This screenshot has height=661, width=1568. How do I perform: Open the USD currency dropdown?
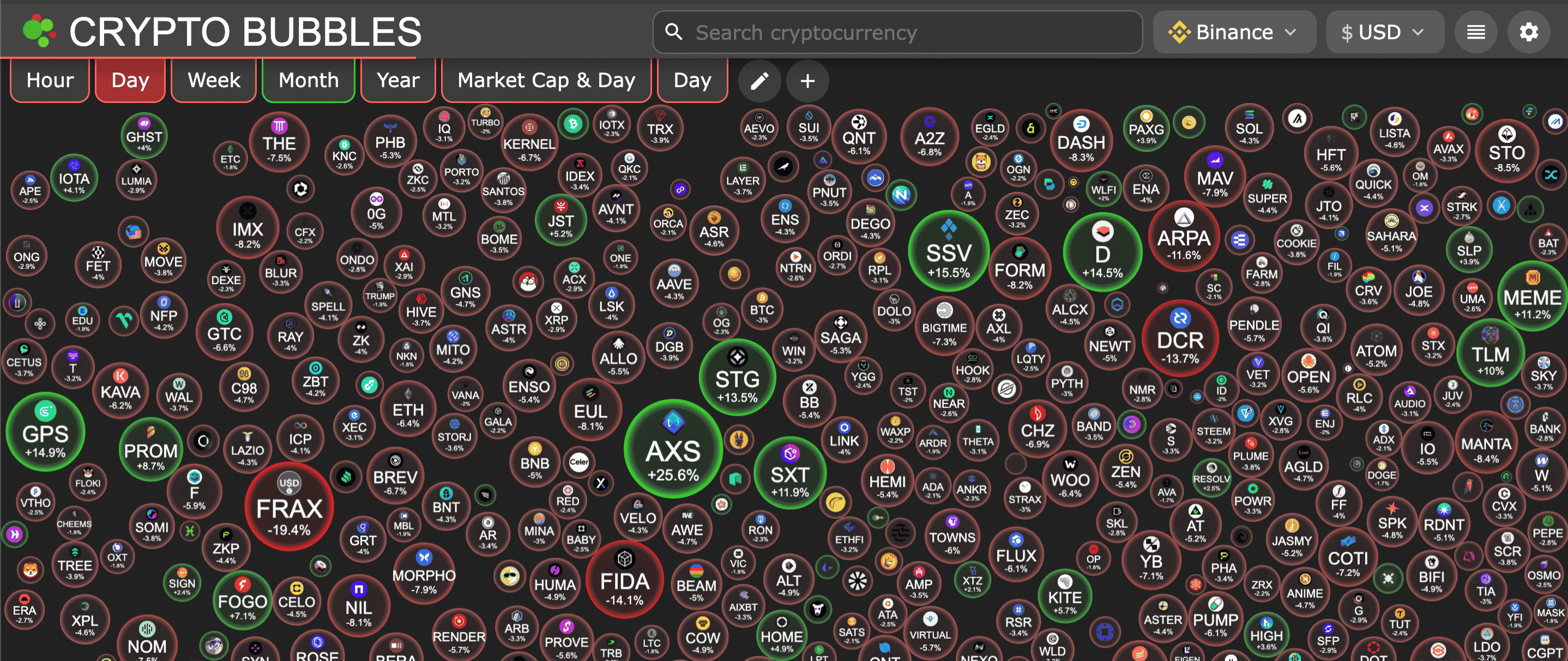[1384, 32]
